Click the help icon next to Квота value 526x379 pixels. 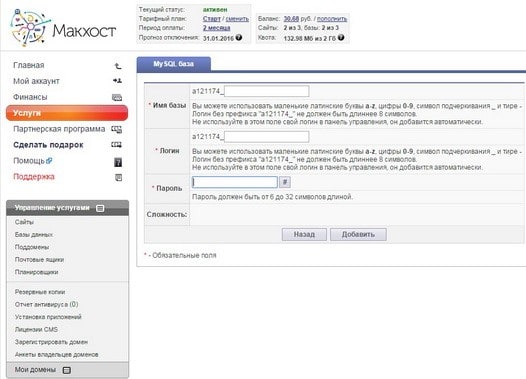click(341, 38)
